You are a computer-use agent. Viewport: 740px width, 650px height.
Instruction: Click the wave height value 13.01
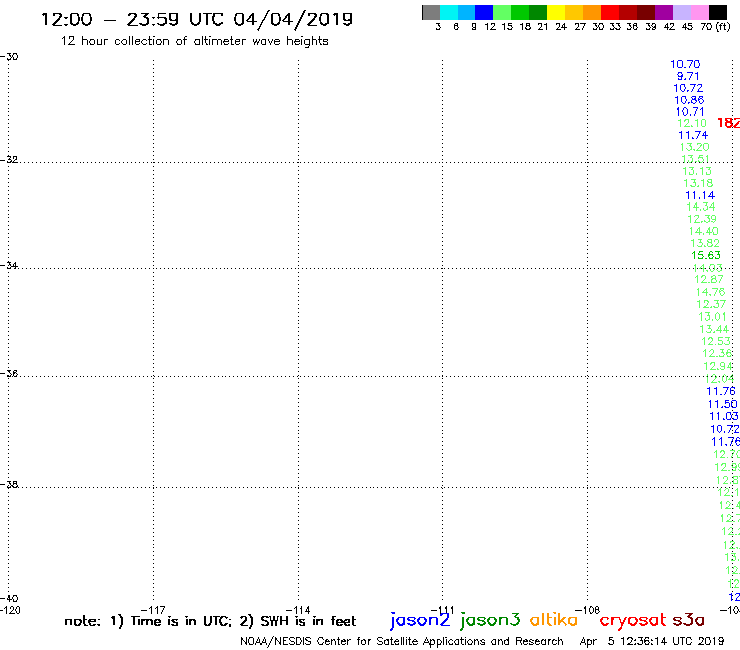[x=713, y=317]
